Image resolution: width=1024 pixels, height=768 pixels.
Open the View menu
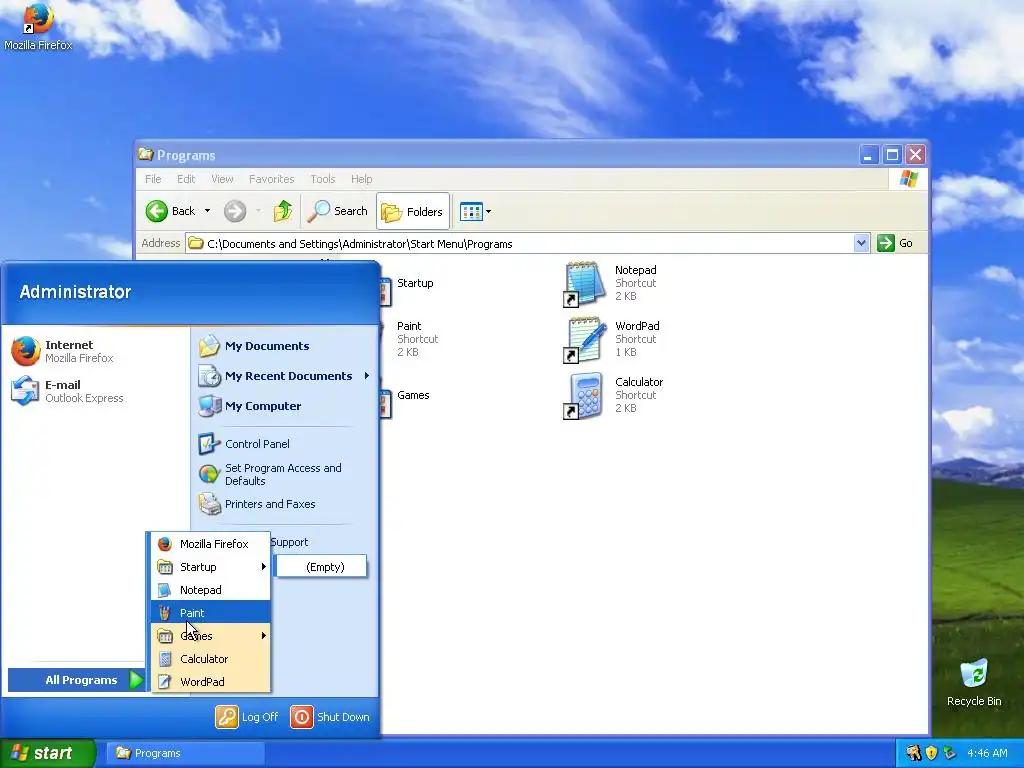(222, 179)
